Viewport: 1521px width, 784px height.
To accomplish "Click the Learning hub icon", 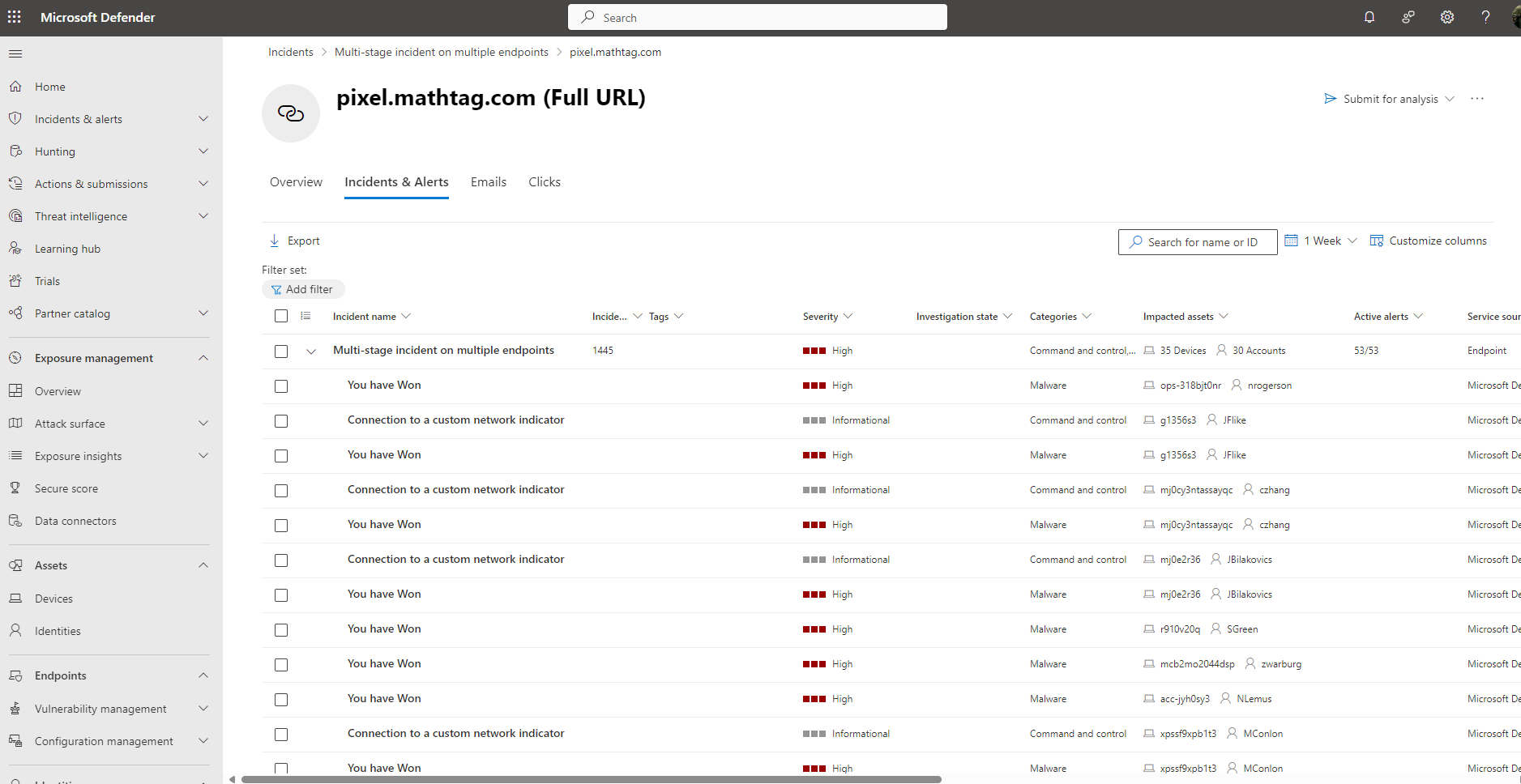I will (15, 249).
